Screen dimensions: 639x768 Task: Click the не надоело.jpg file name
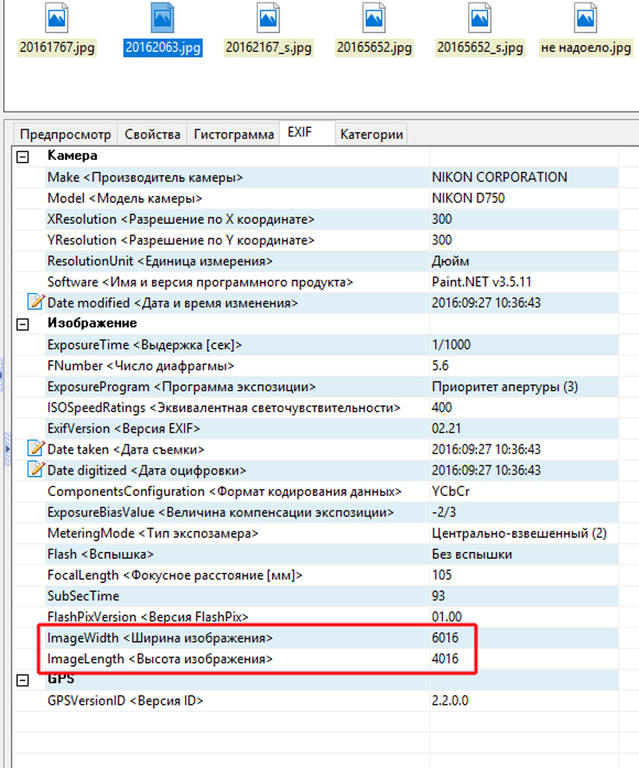click(586, 48)
